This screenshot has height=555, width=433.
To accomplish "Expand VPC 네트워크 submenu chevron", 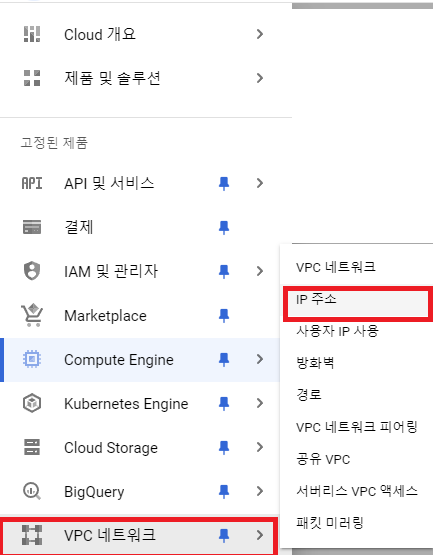I will pos(260,535).
